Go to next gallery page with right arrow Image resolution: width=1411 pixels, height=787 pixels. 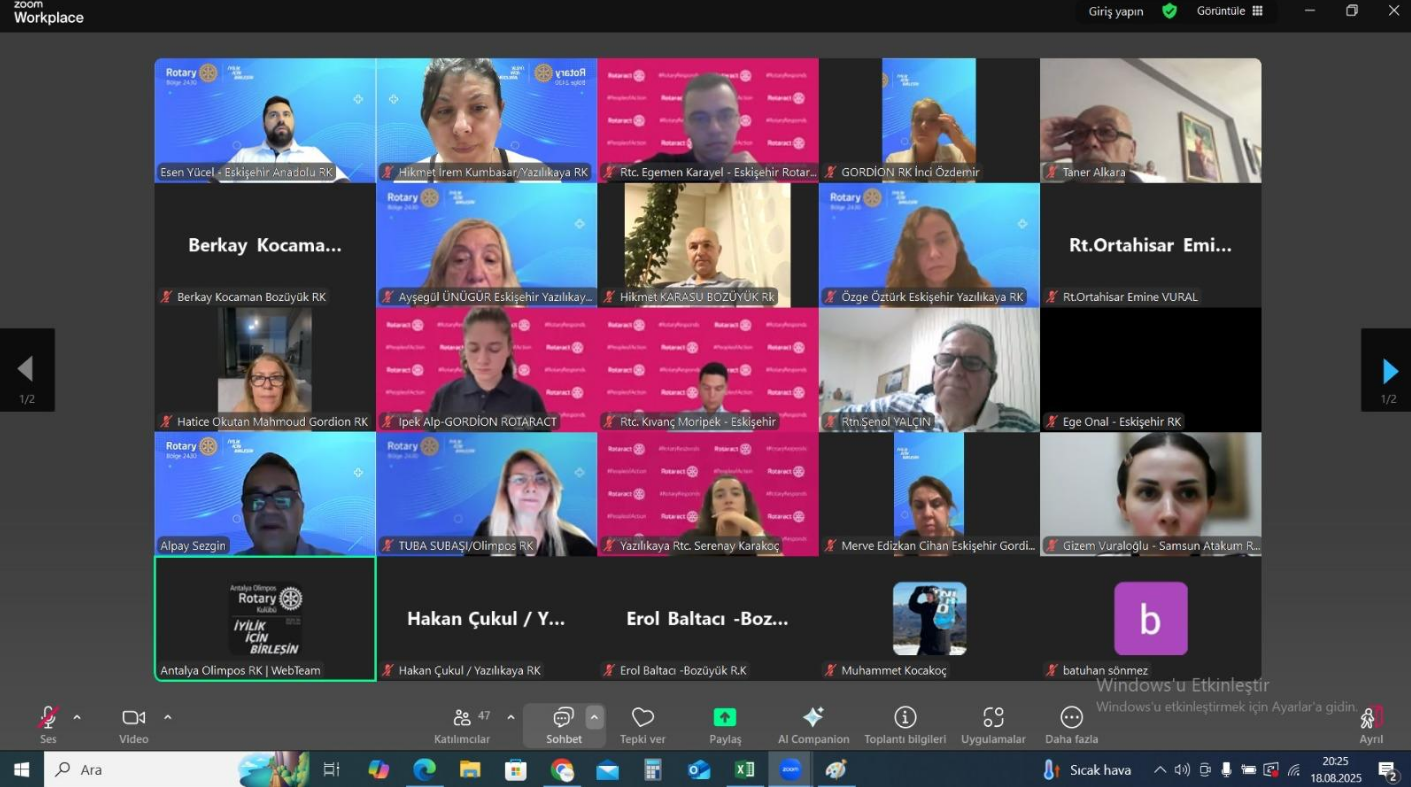click(1388, 371)
